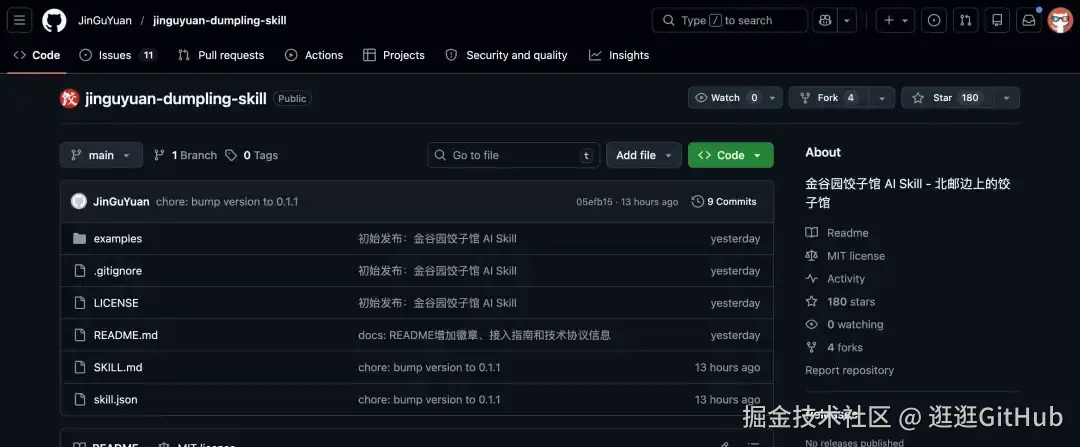Click the skill.json file icon
Viewport: 1080px width, 447px height.
click(x=79, y=399)
